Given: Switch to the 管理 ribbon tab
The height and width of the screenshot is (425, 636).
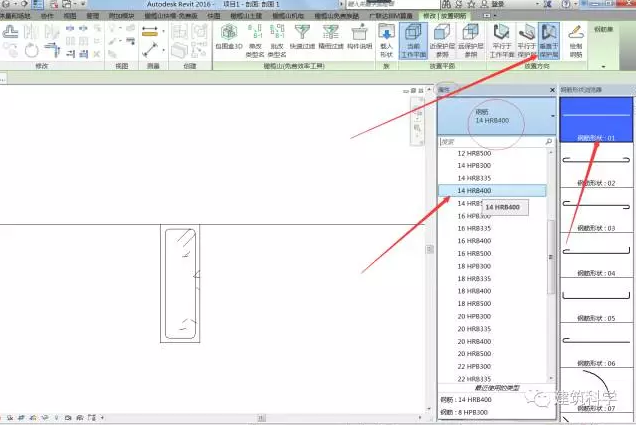Looking at the screenshot, I should click(x=93, y=17).
